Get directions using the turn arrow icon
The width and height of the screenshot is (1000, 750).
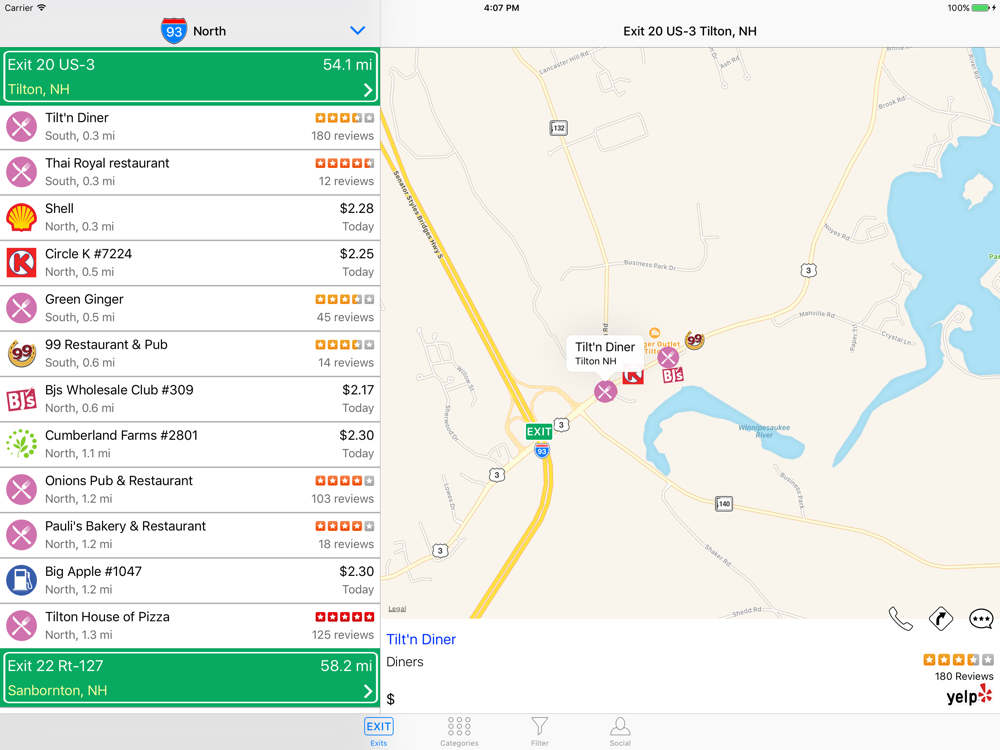coord(941,619)
